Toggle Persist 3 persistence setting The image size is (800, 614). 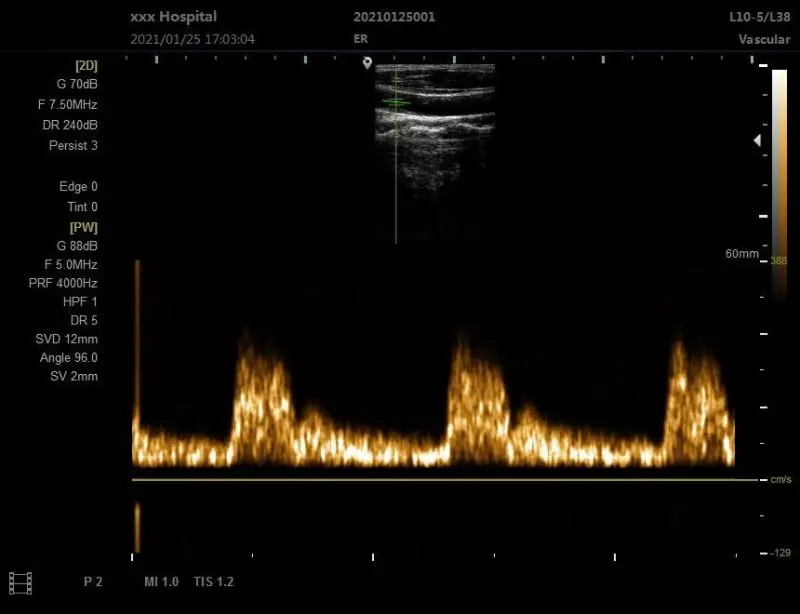(74, 146)
